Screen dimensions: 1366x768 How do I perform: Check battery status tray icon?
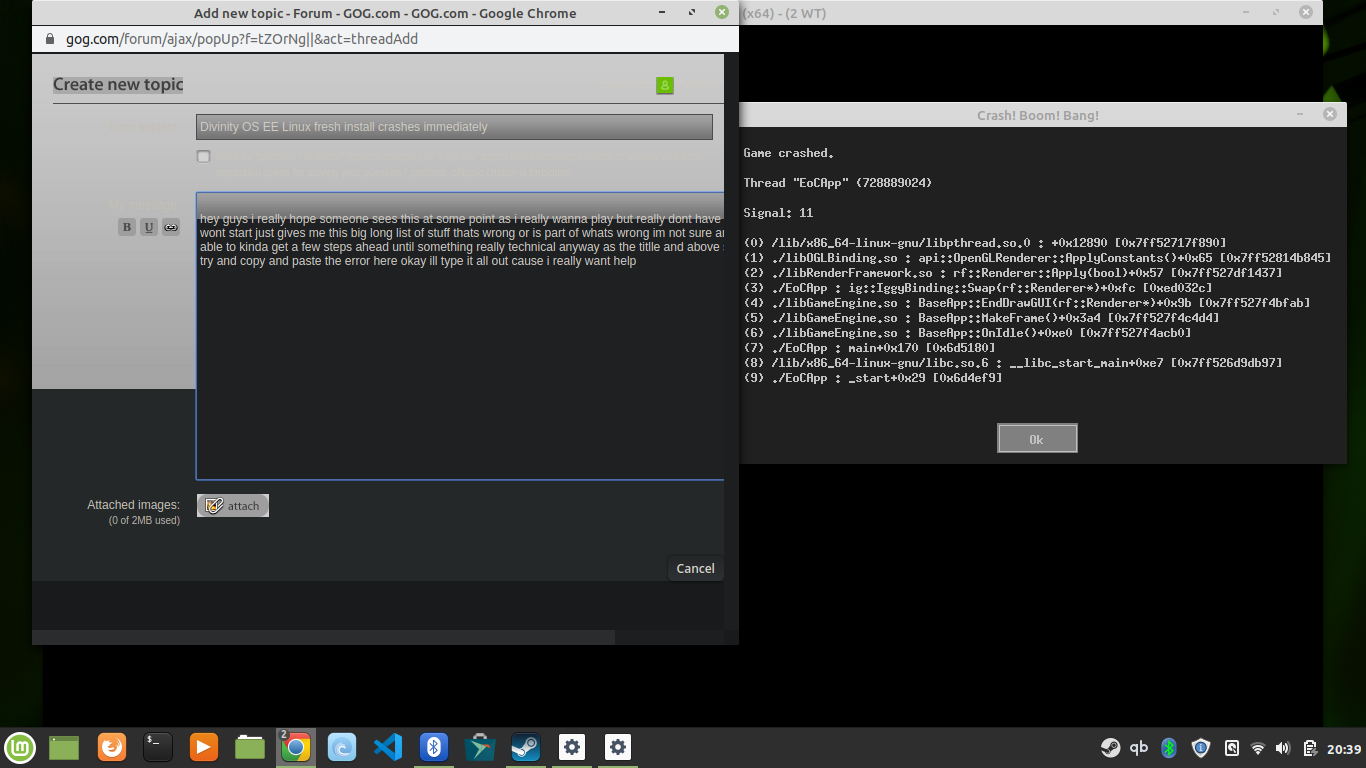click(x=1311, y=748)
